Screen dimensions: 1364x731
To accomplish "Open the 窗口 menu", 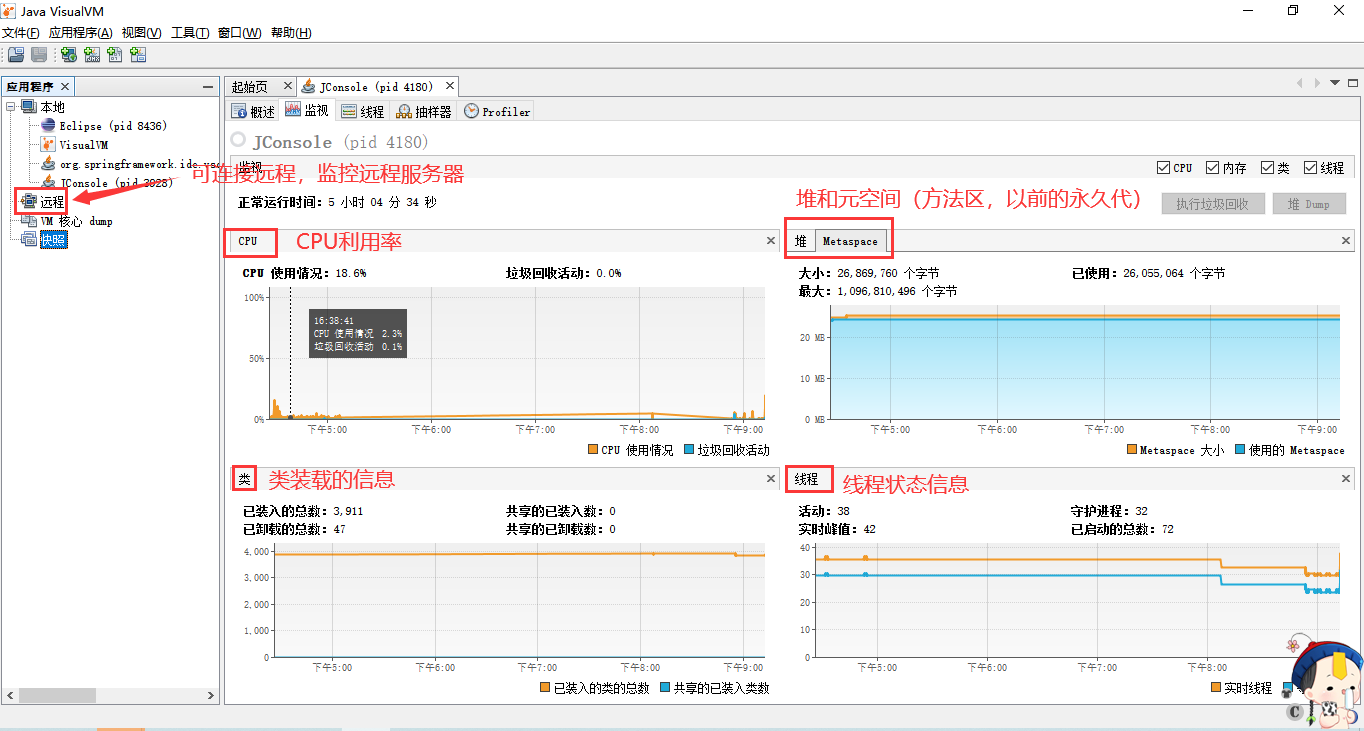I will pos(240,33).
